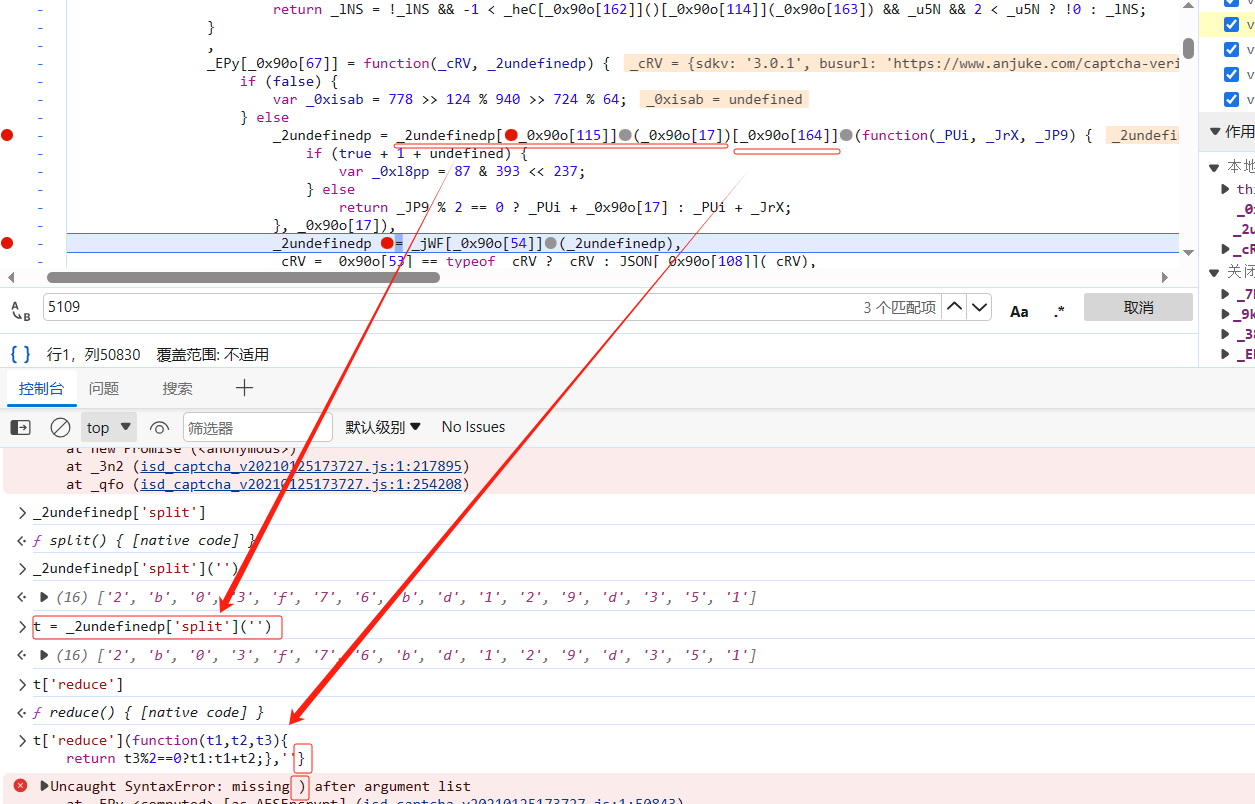
Task: Uncheck the highlighted breakpoint checkbox in right panel
Action: (x=1231, y=24)
